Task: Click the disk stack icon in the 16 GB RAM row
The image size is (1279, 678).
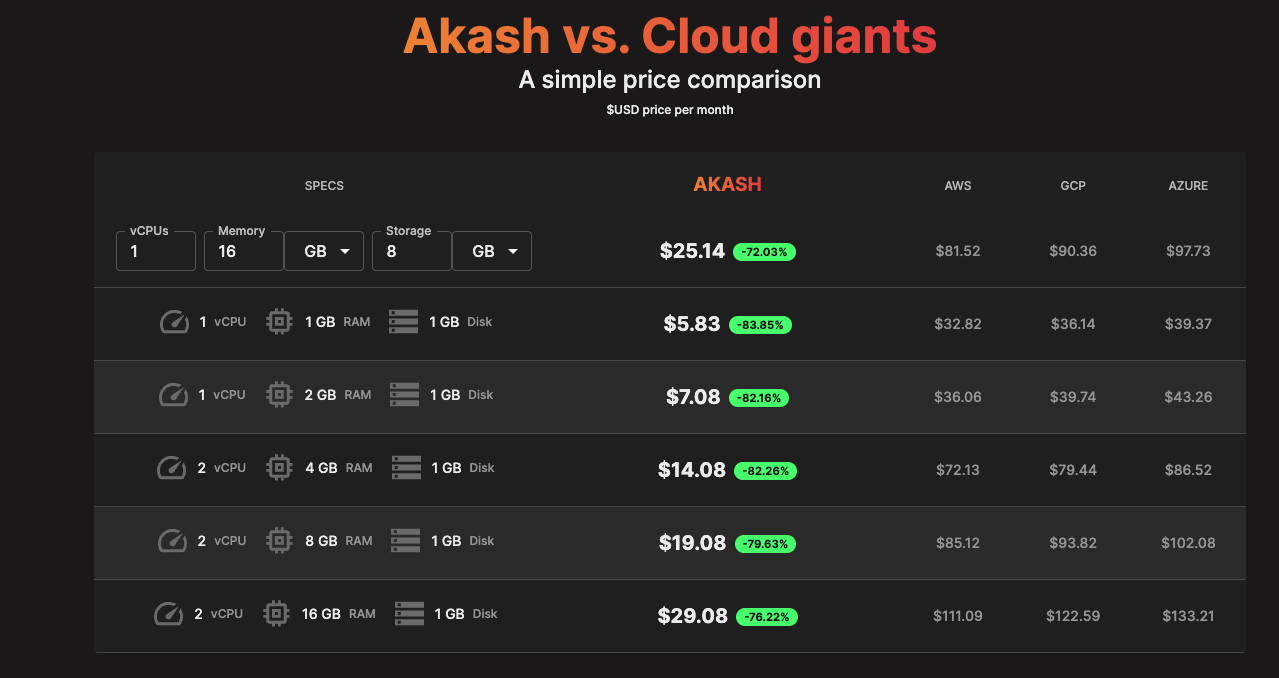Action: pyautogui.click(x=410, y=613)
